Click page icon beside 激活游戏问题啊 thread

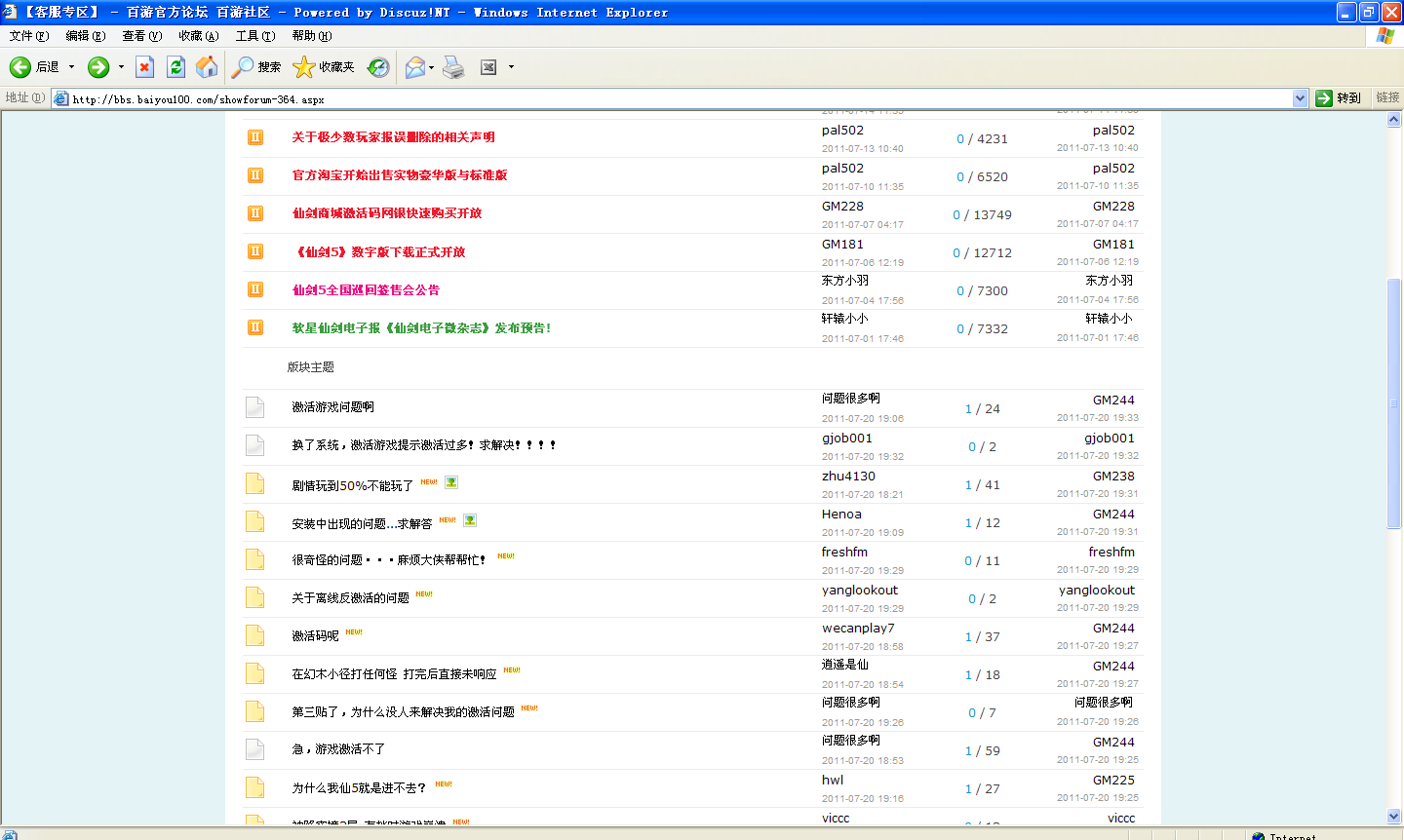(x=255, y=407)
